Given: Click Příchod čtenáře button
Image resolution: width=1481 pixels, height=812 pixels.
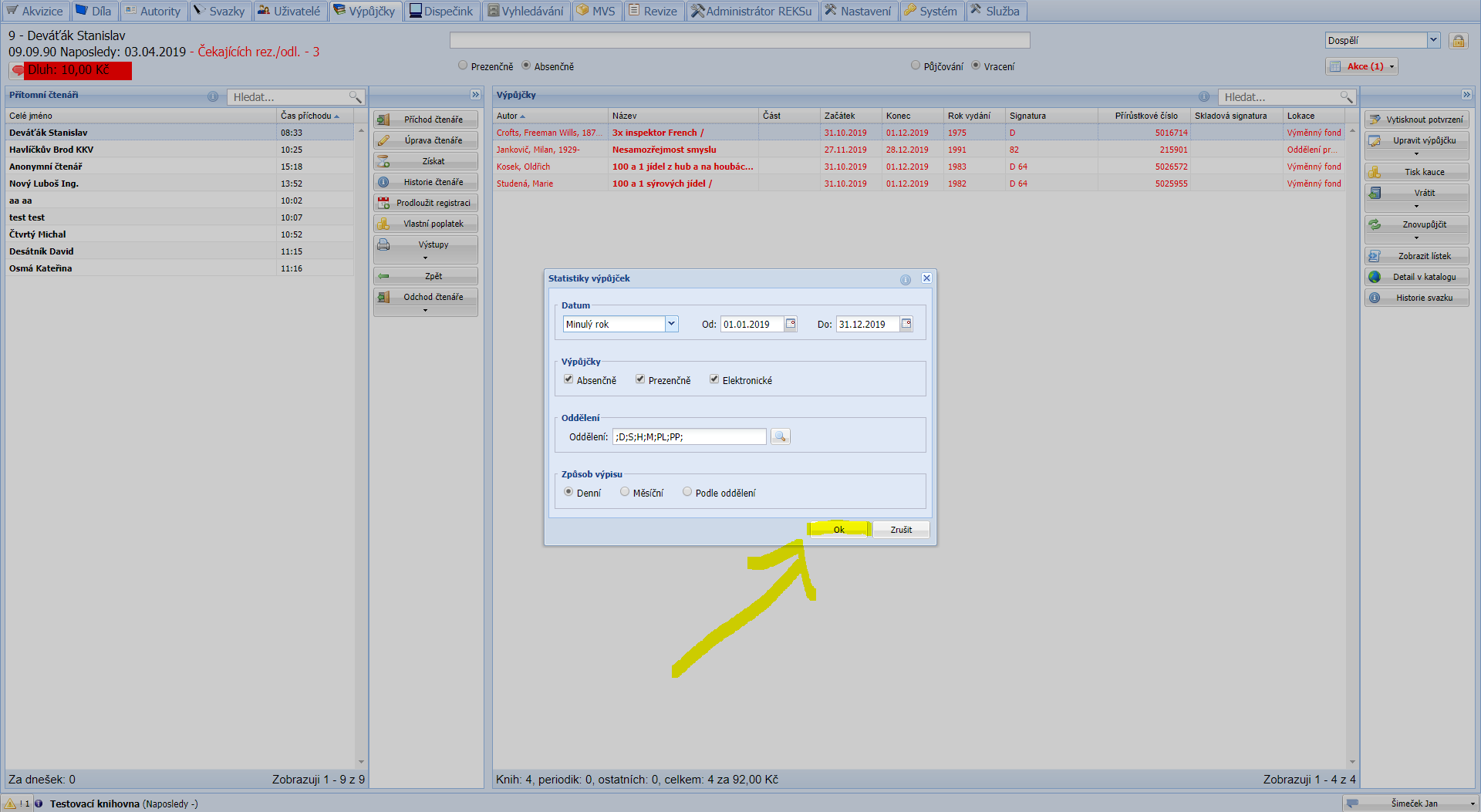Looking at the screenshot, I should (x=426, y=120).
